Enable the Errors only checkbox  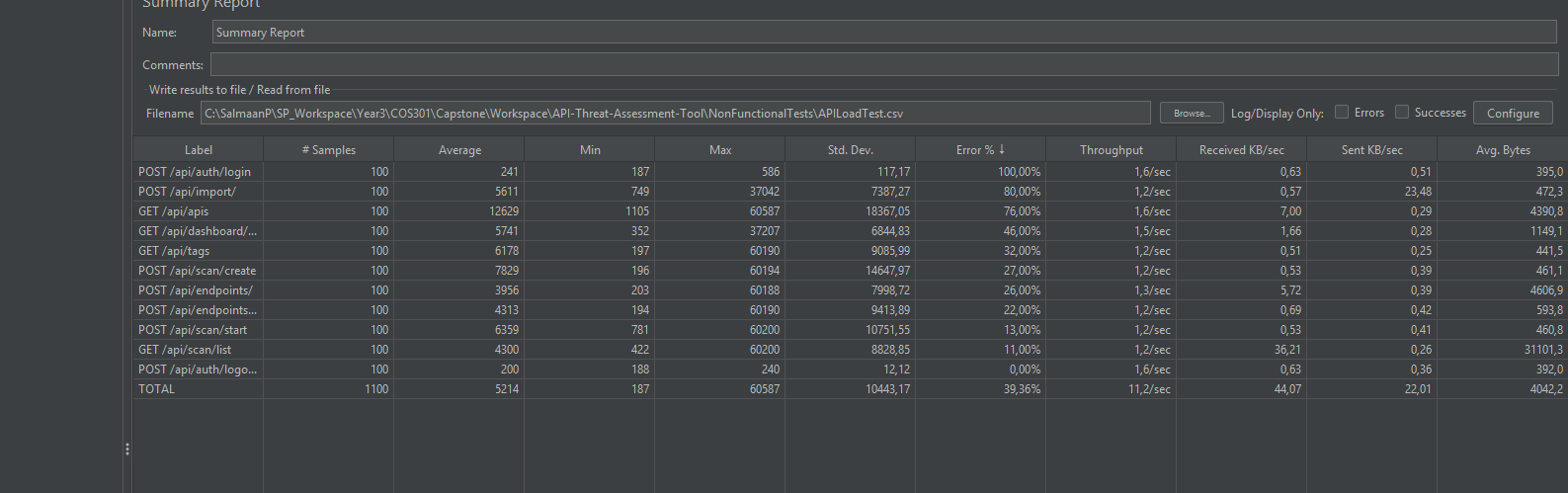click(1342, 113)
